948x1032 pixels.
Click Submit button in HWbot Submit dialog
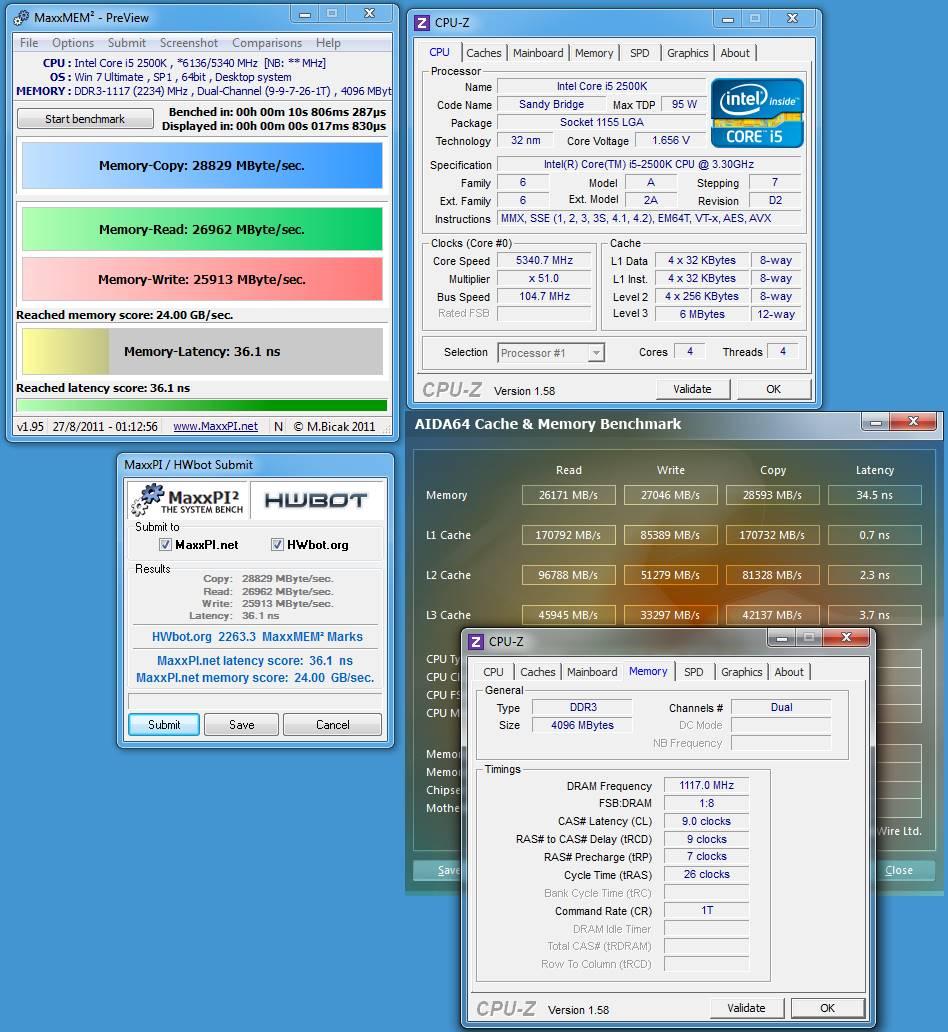(x=164, y=725)
